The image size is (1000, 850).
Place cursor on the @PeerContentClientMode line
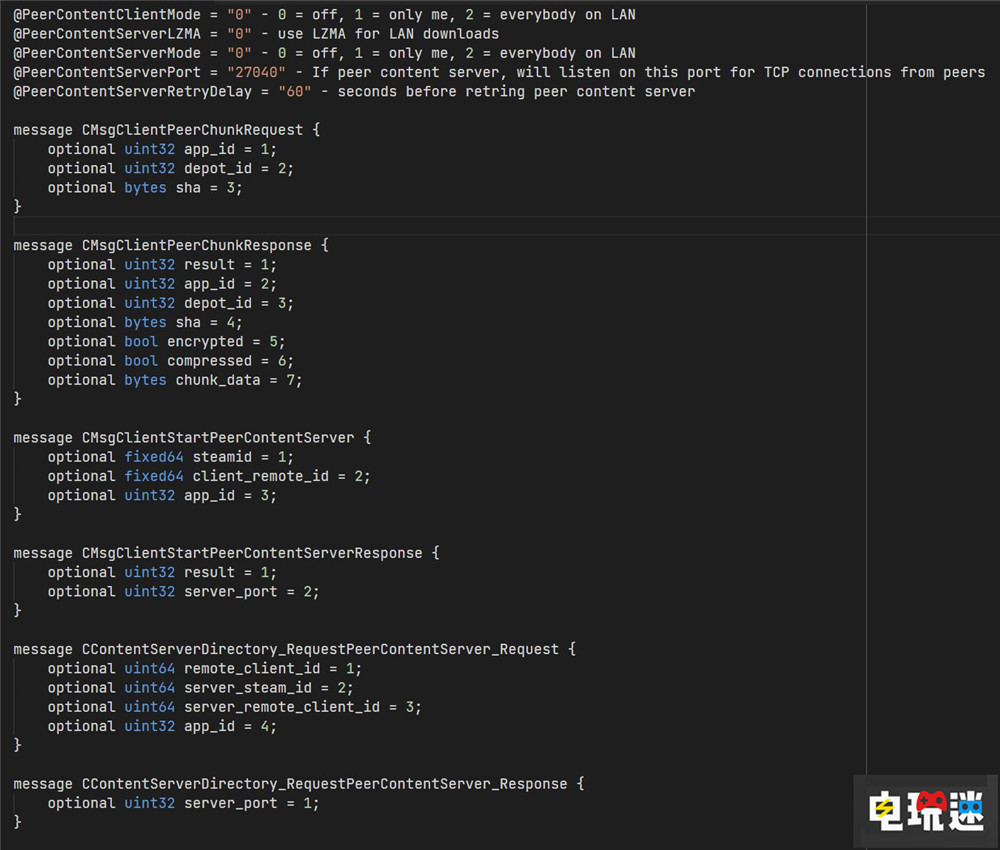323,15
